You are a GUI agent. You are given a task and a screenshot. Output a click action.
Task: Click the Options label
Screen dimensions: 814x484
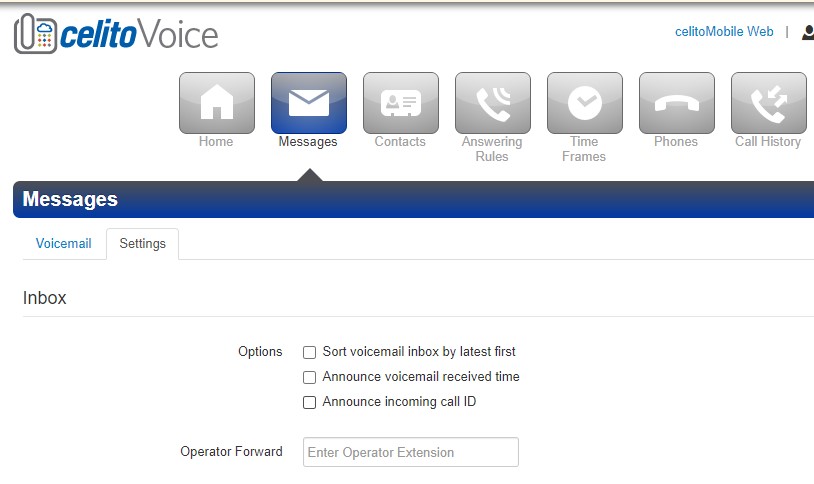point(260,352)
